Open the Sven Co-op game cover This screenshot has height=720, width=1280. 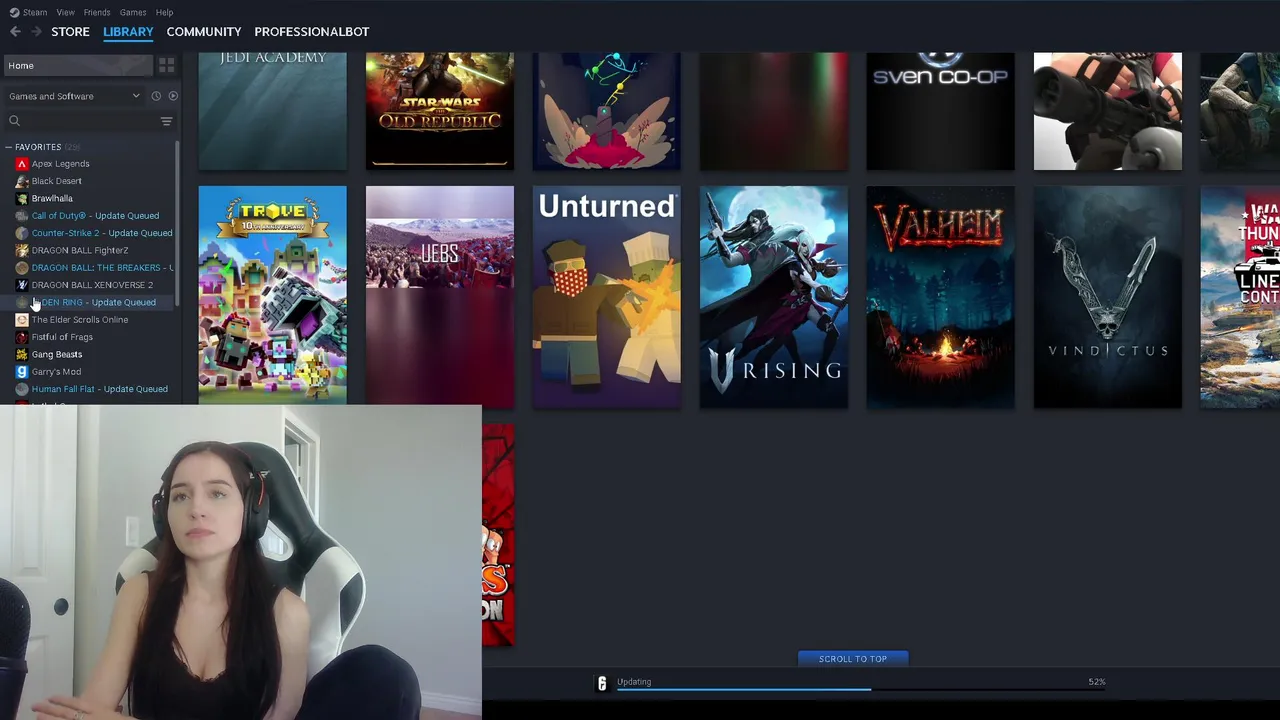940,111
